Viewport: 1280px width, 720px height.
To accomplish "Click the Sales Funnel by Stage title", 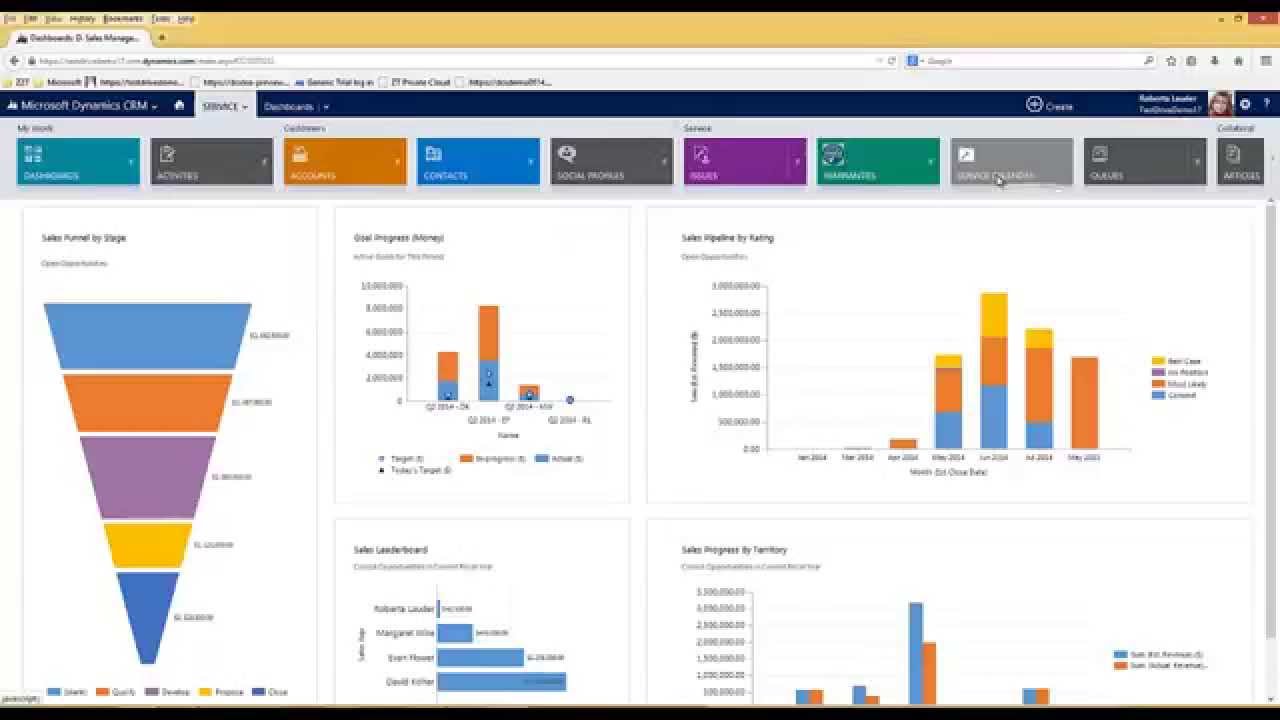I will coord(84,238).
